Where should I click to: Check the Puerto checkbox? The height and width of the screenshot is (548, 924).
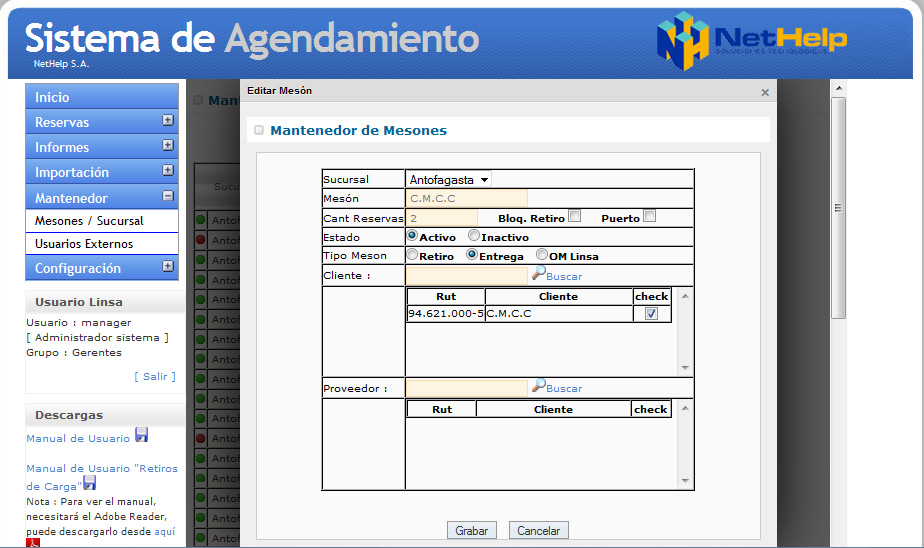tap(649, 216)
